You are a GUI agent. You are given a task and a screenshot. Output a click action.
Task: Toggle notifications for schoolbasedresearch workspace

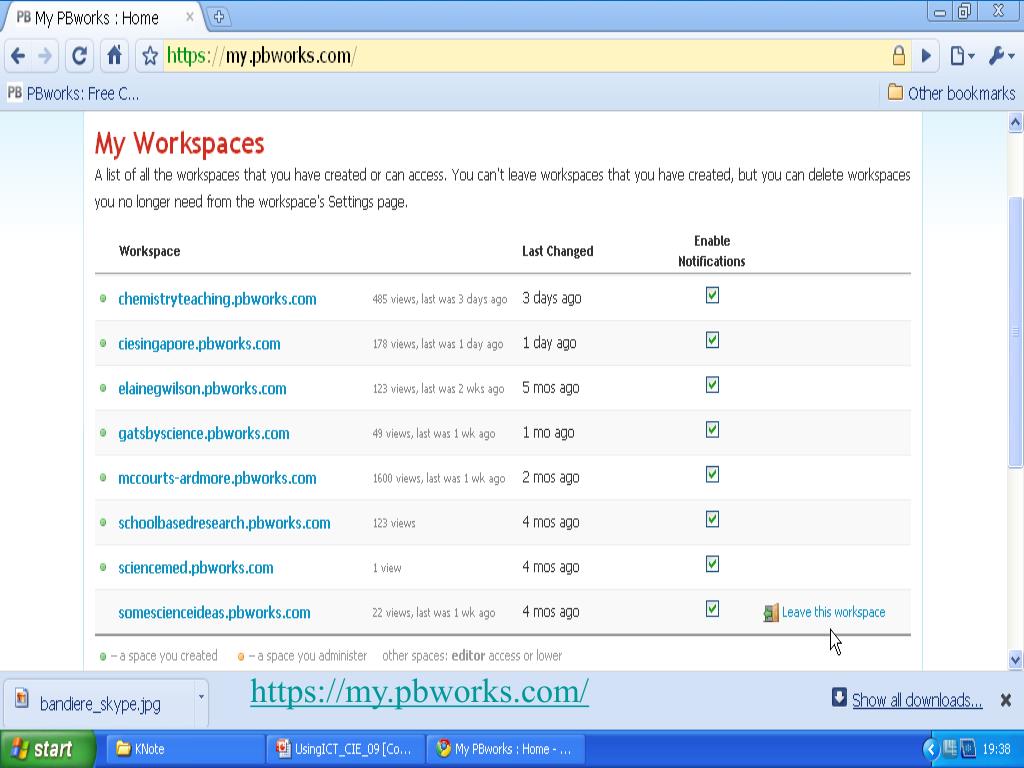pyautogui.click(x=712, y=519)
